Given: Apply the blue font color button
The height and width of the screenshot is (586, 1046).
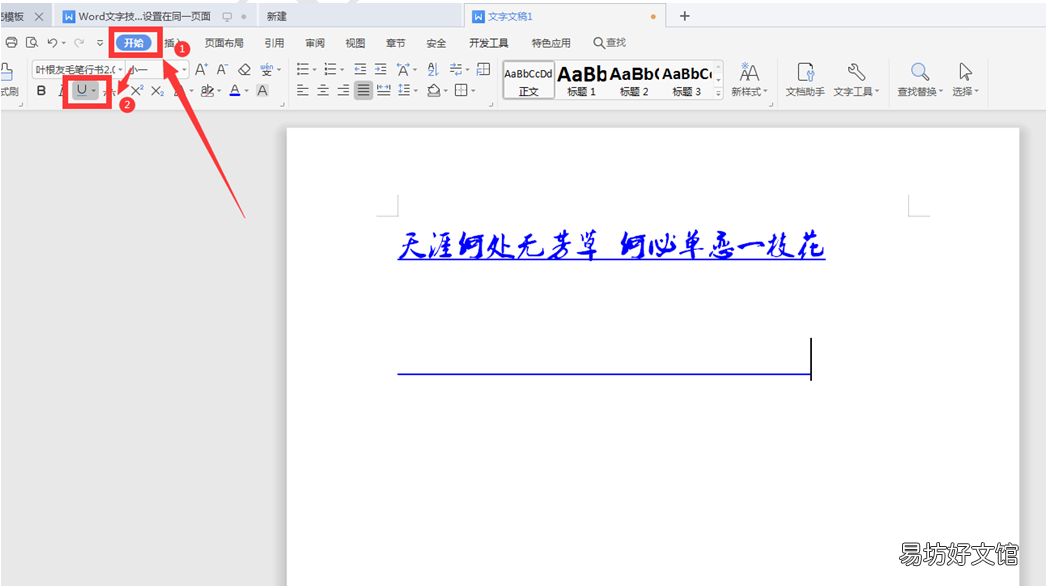Looking at the screenshot, I should (x=235, y=91).
